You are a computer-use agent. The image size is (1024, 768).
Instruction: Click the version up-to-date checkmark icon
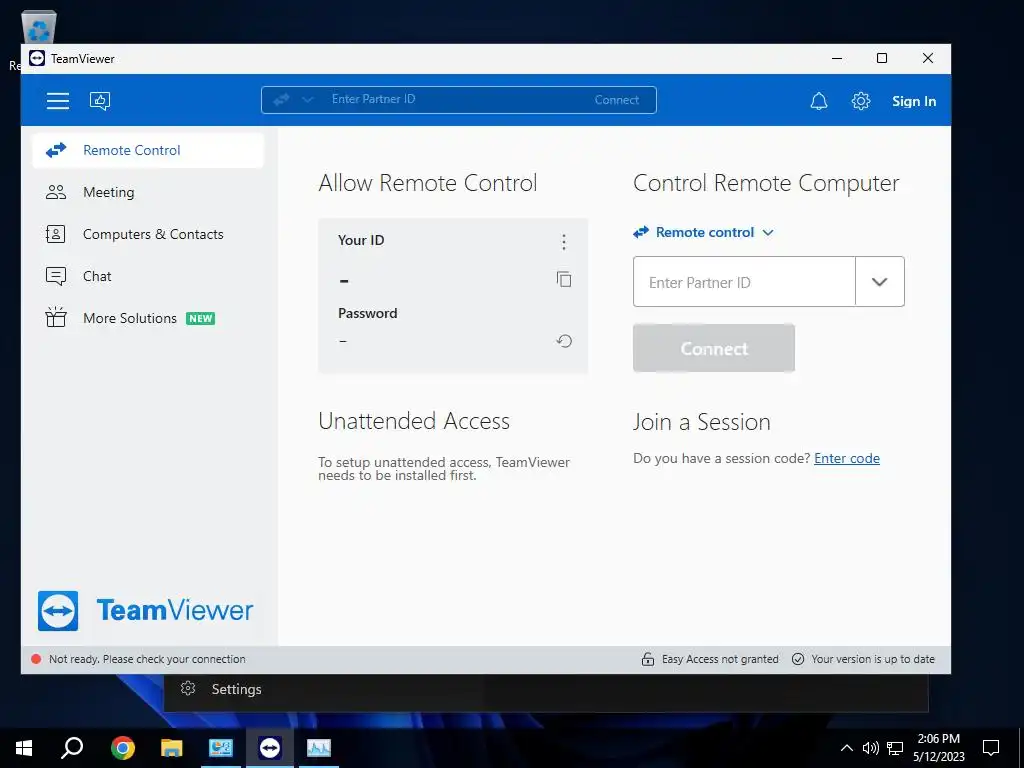pyautogui.click(x=797, y=659)
